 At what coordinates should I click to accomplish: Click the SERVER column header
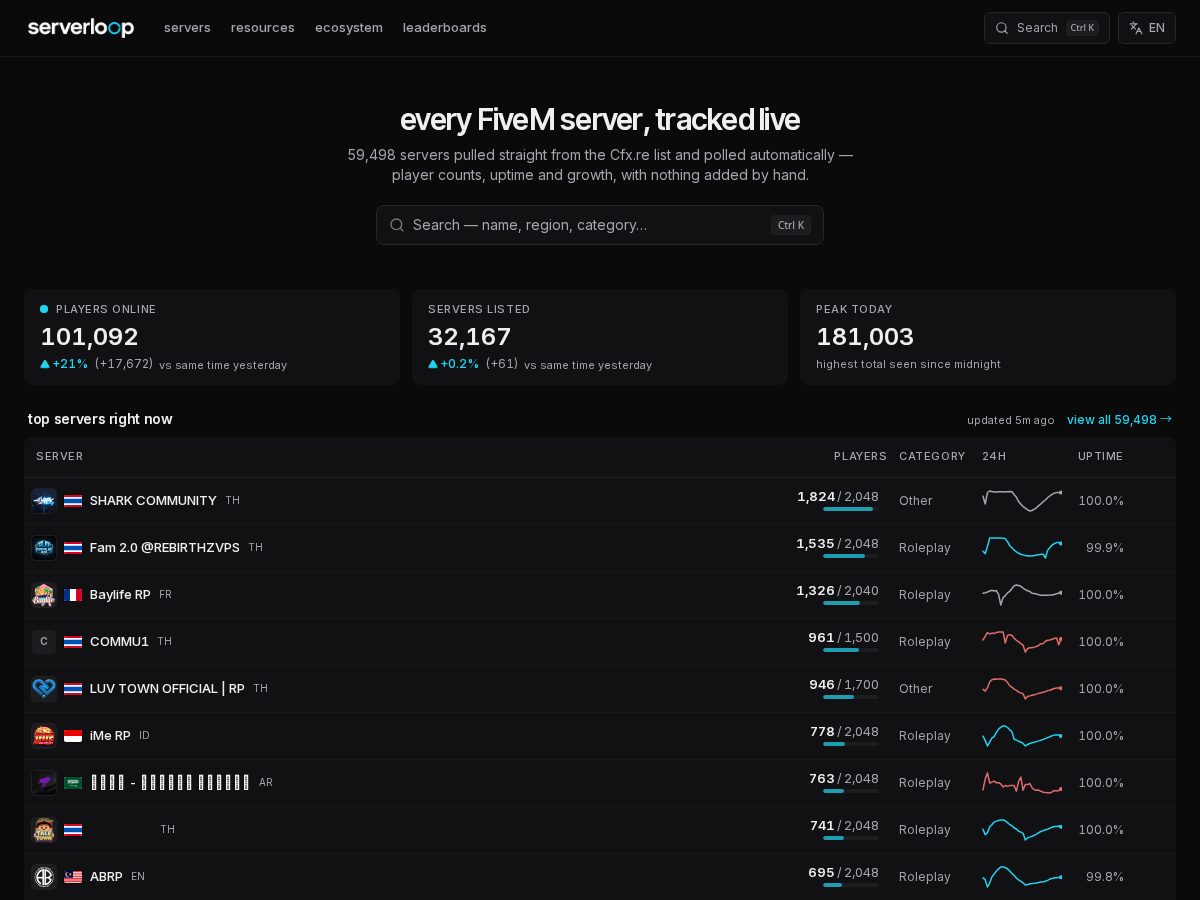pyautogui.click(x=60, y=456)
